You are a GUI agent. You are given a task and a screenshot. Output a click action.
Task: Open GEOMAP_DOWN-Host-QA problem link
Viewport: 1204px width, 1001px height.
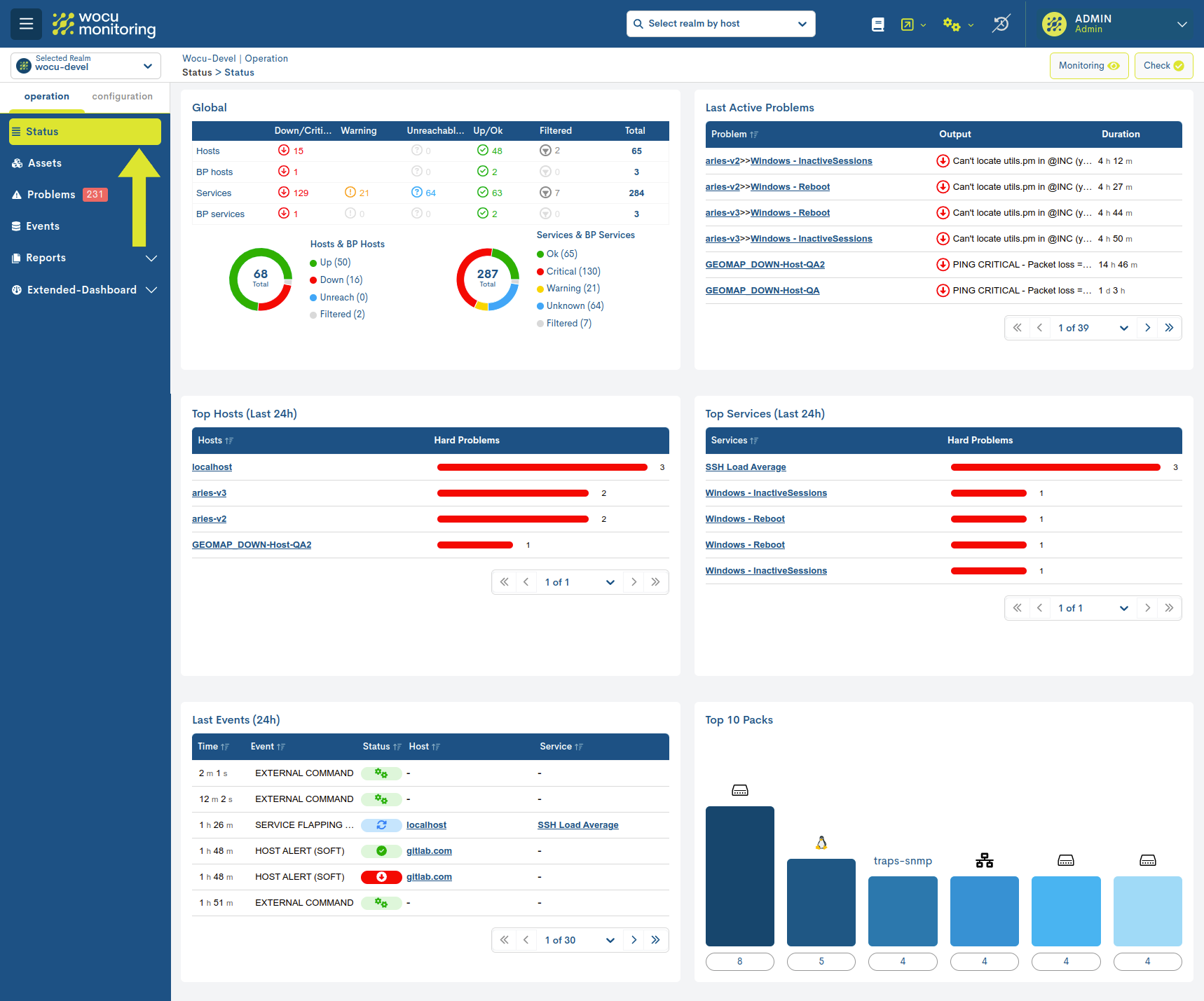(762, 291)
